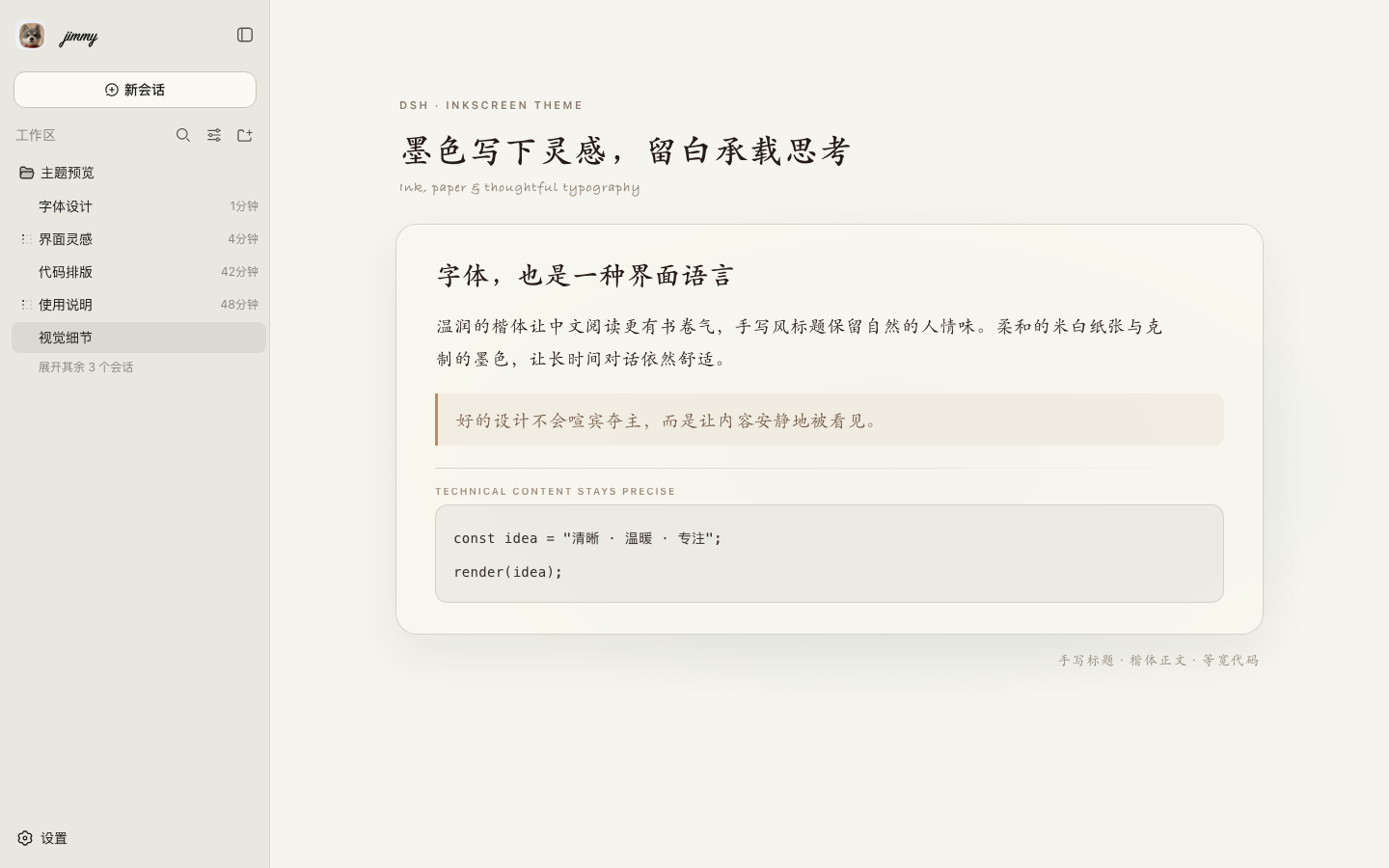1389x868 pixels.
Task: Start a new chat with 新会话 button
Action: coord(135,90)
